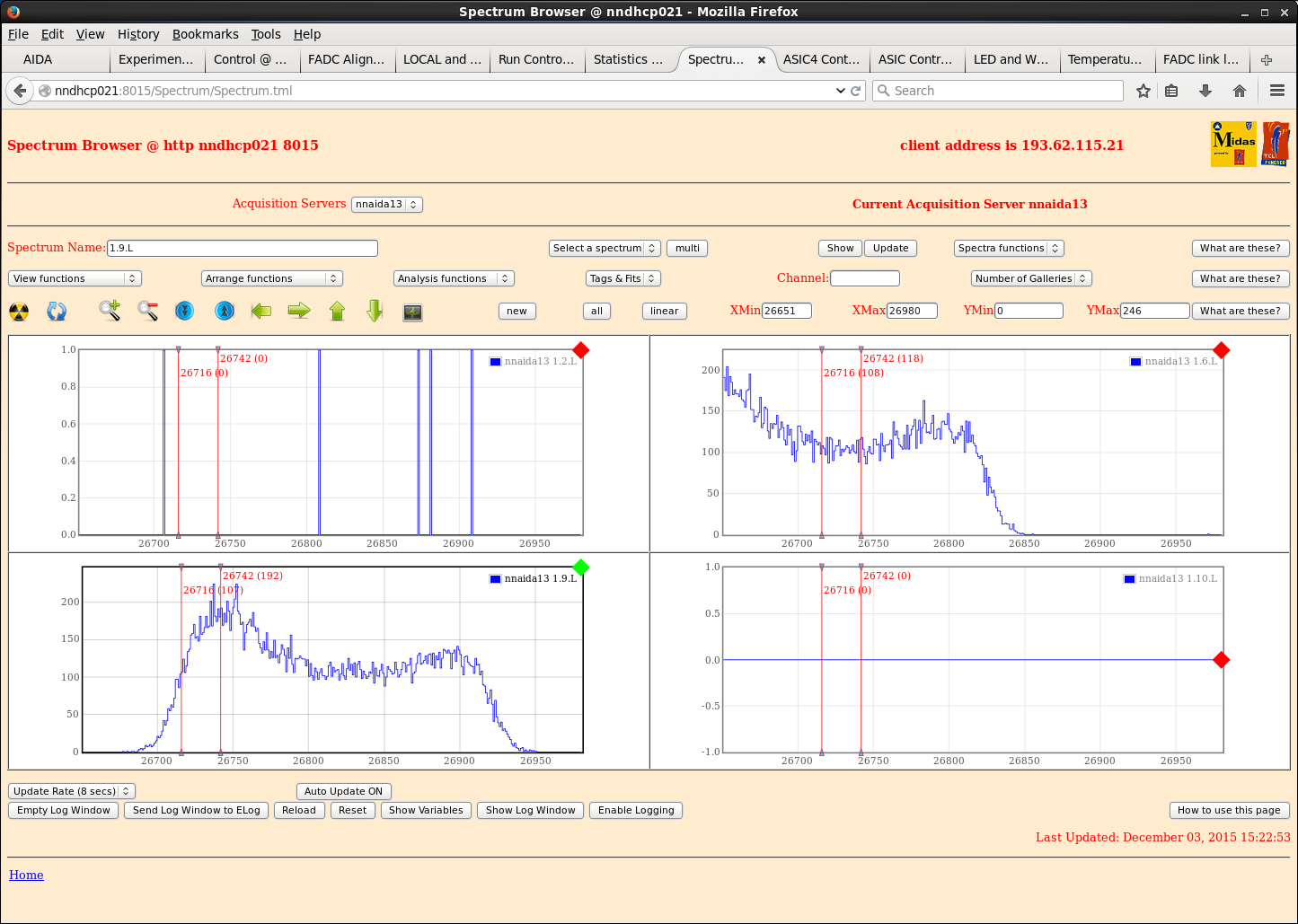Click the zoom in magnifier icon
The width and height of the screenshot is (1298, 924).
(110, 311)
